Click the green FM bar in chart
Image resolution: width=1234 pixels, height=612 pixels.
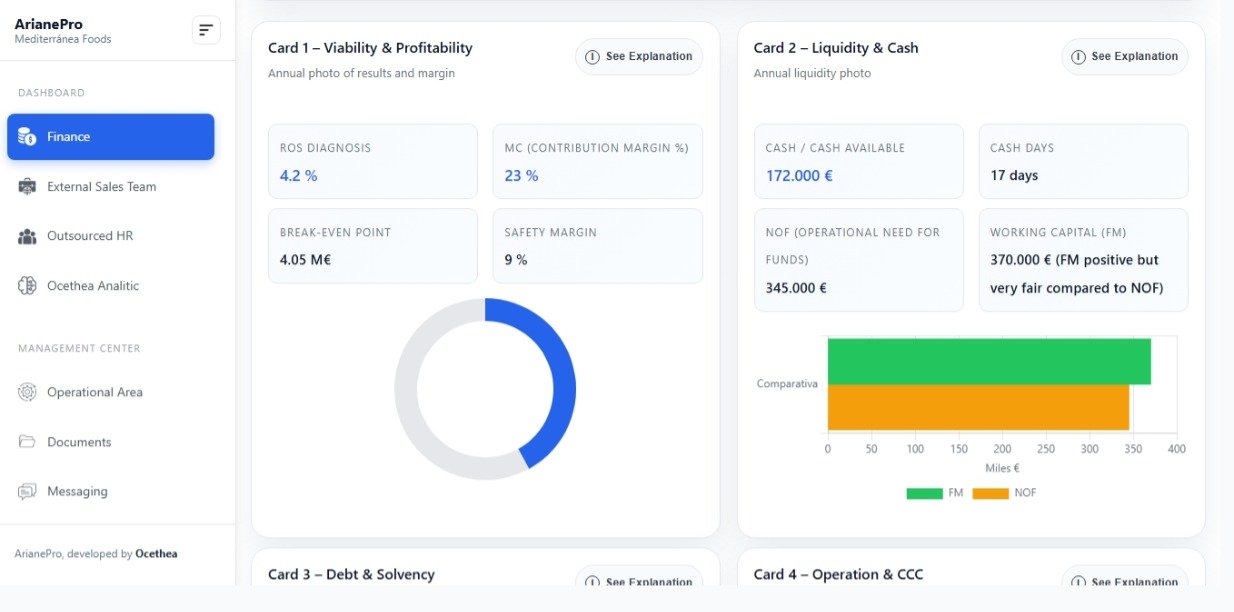(988, 361)
